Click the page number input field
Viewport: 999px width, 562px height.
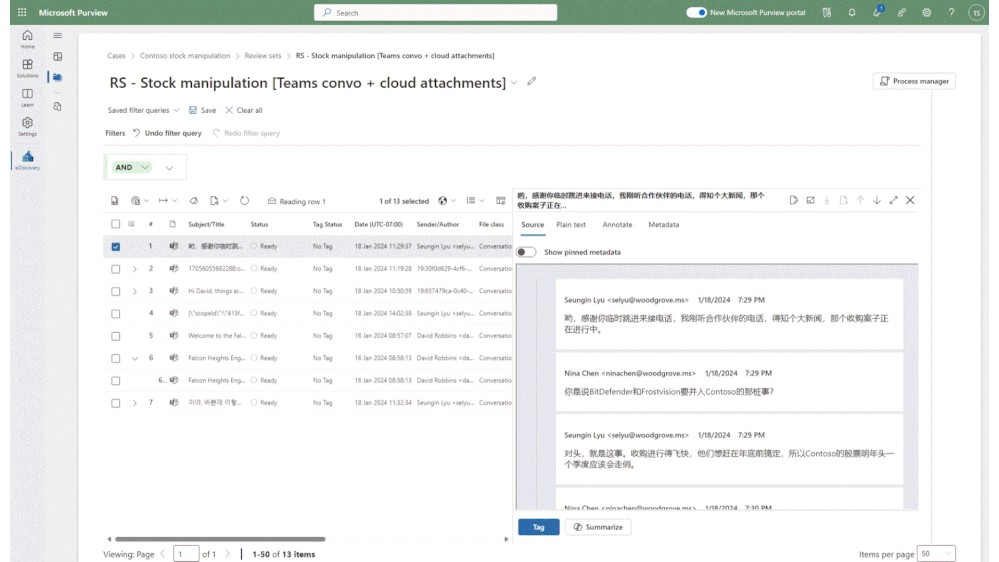pos(186,554)
